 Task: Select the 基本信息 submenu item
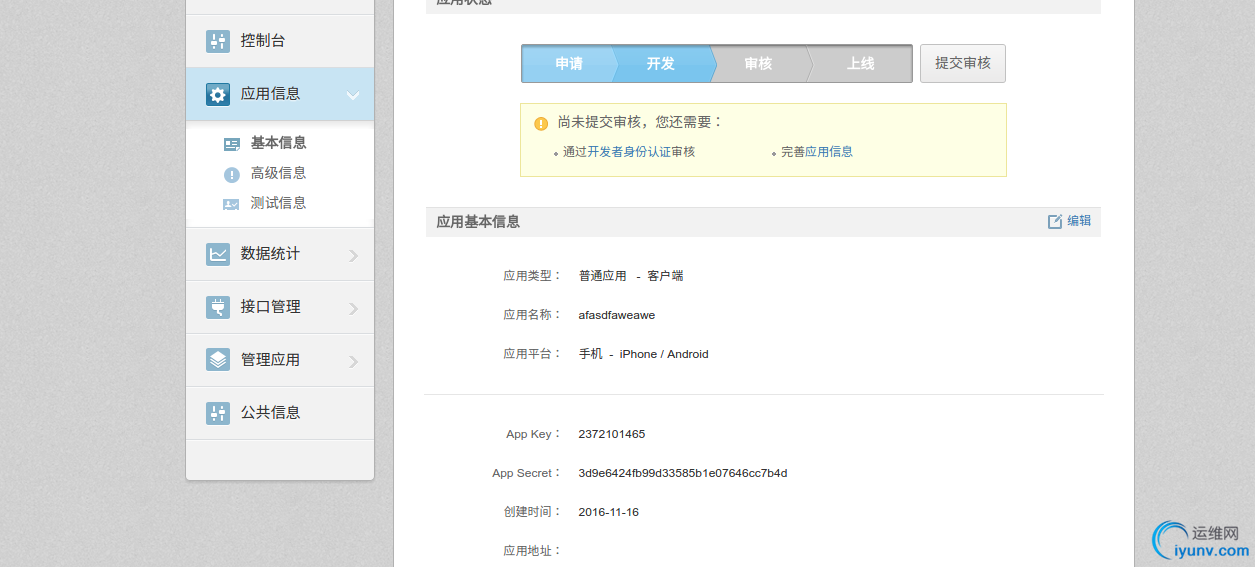(278, 143)
